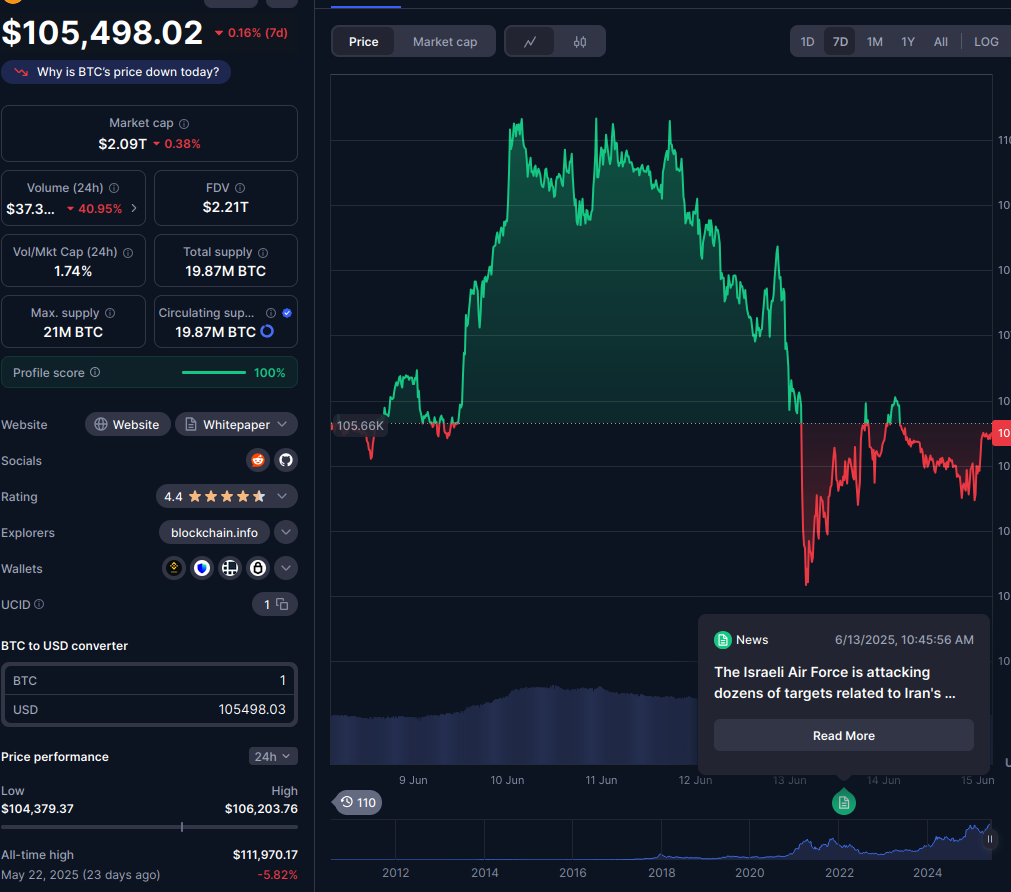Copy the UCID value 1
Image resolution: width=1011 pixels, height=892 pixels.
282,604
